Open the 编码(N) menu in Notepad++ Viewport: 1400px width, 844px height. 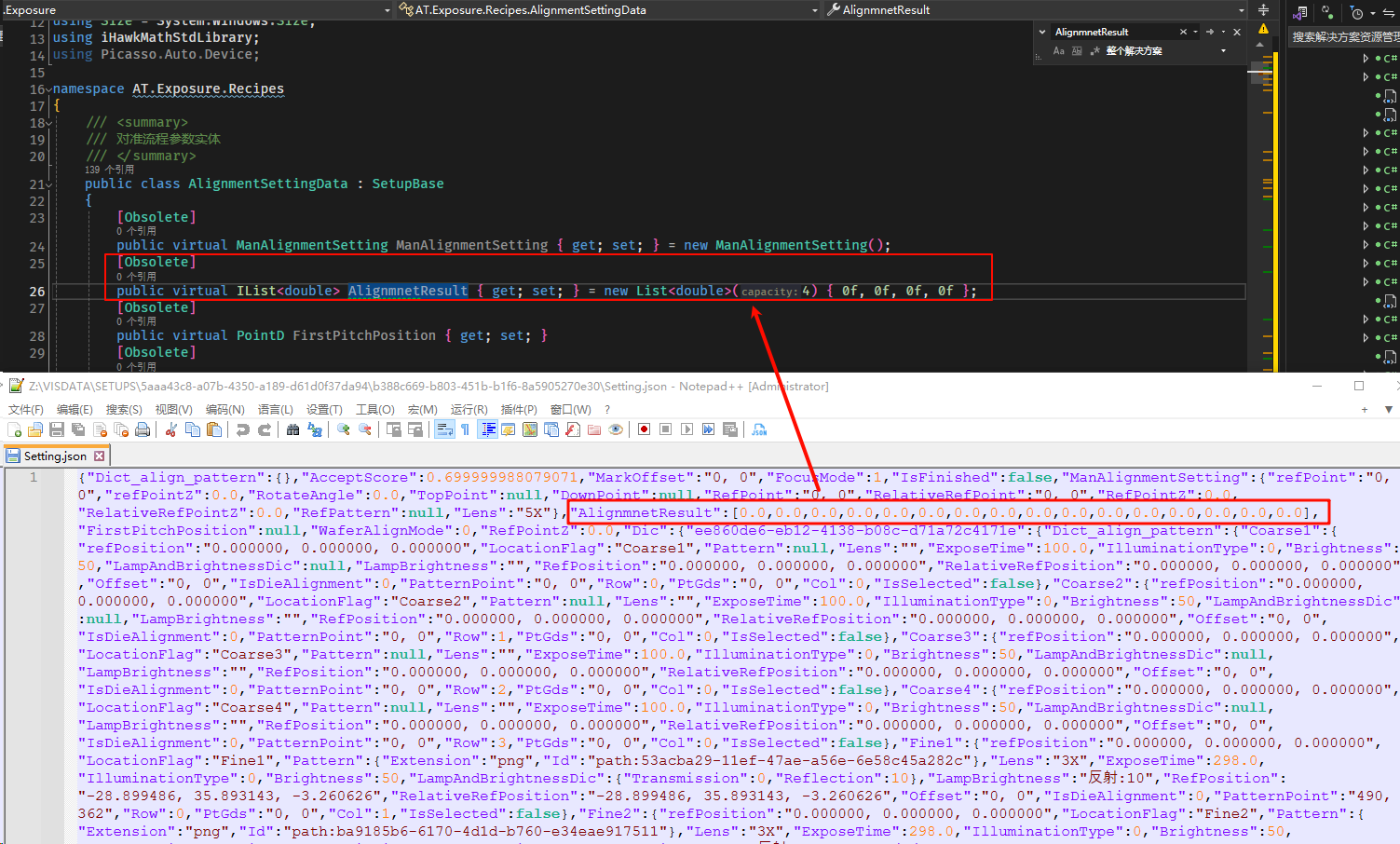point(224,409)
